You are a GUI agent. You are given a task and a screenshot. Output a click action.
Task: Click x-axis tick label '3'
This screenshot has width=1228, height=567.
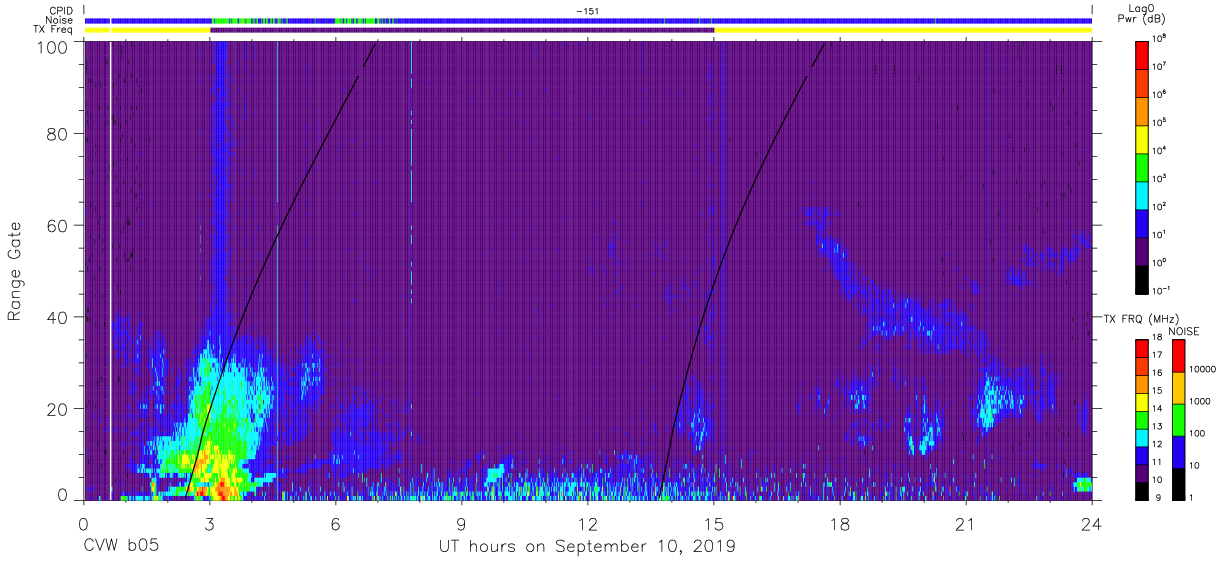(209, 524)
